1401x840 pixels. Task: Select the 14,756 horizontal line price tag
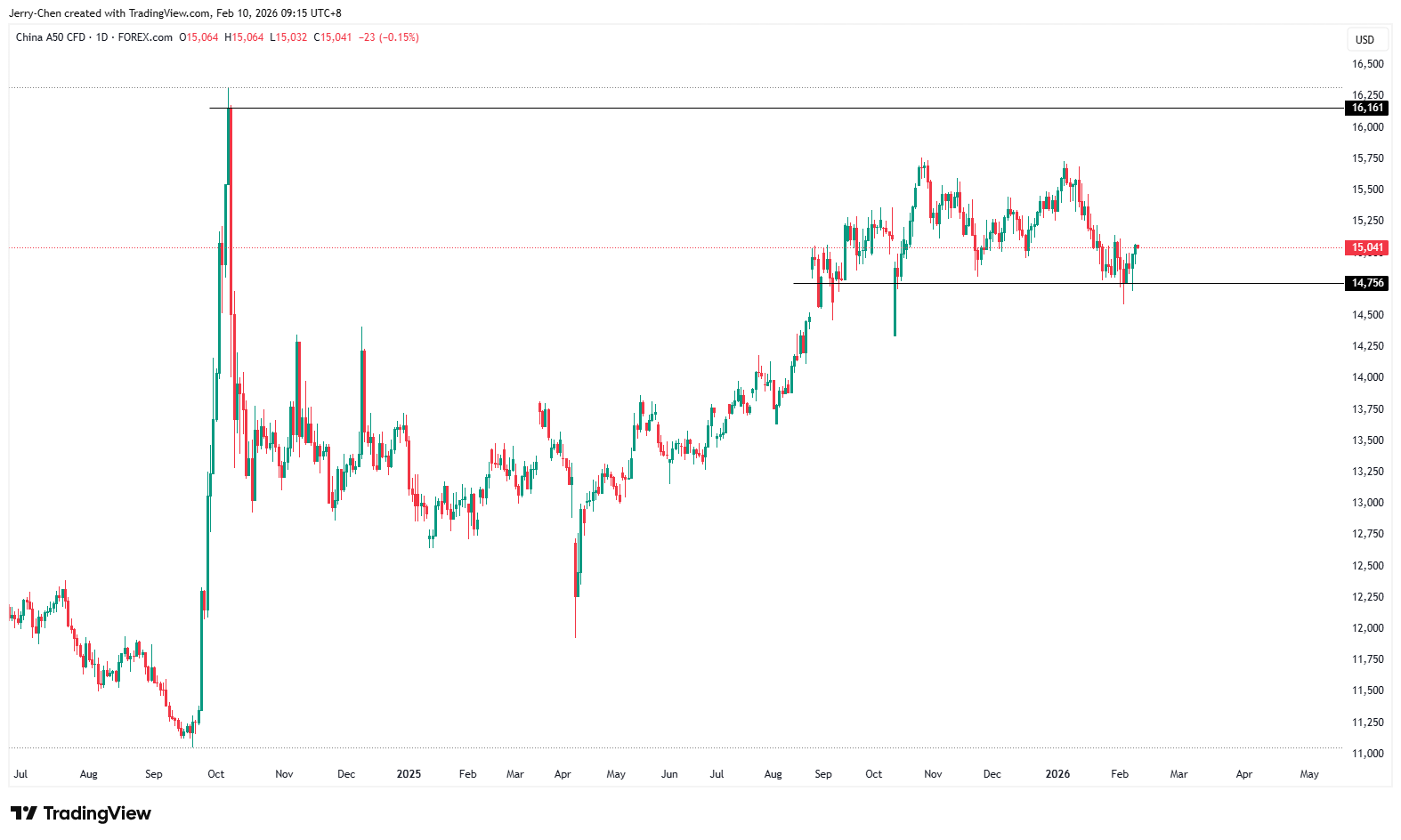(1367, 283)
